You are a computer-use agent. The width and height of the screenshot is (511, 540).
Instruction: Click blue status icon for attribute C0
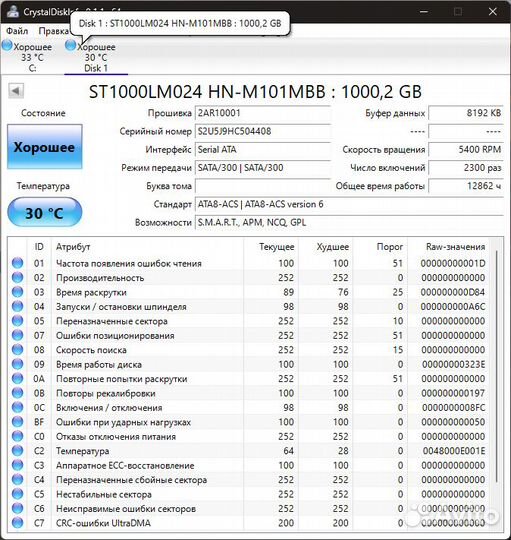17,436
